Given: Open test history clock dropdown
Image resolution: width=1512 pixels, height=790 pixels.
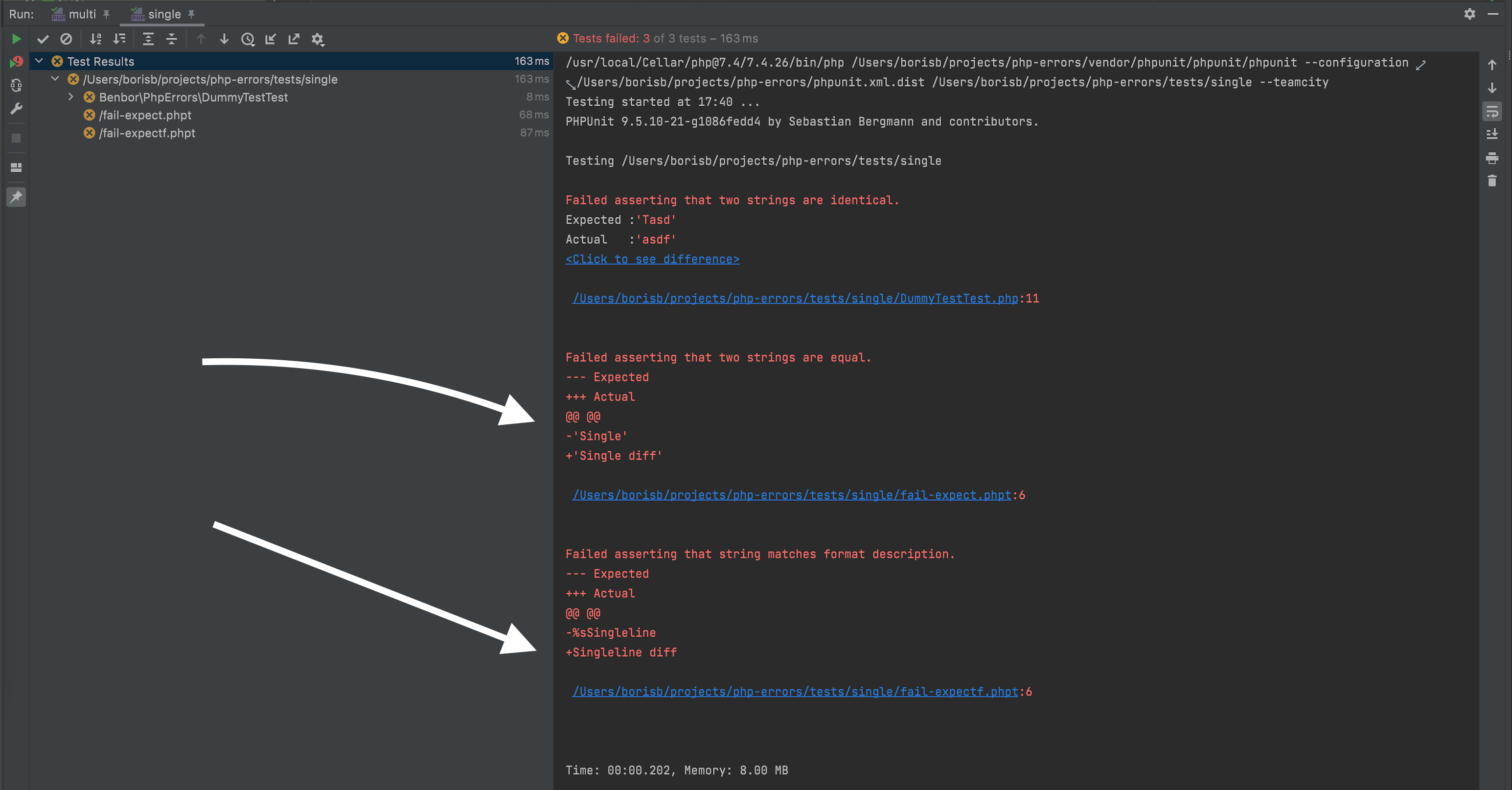Looking at the screenshot, I should (x=248, y=39).
